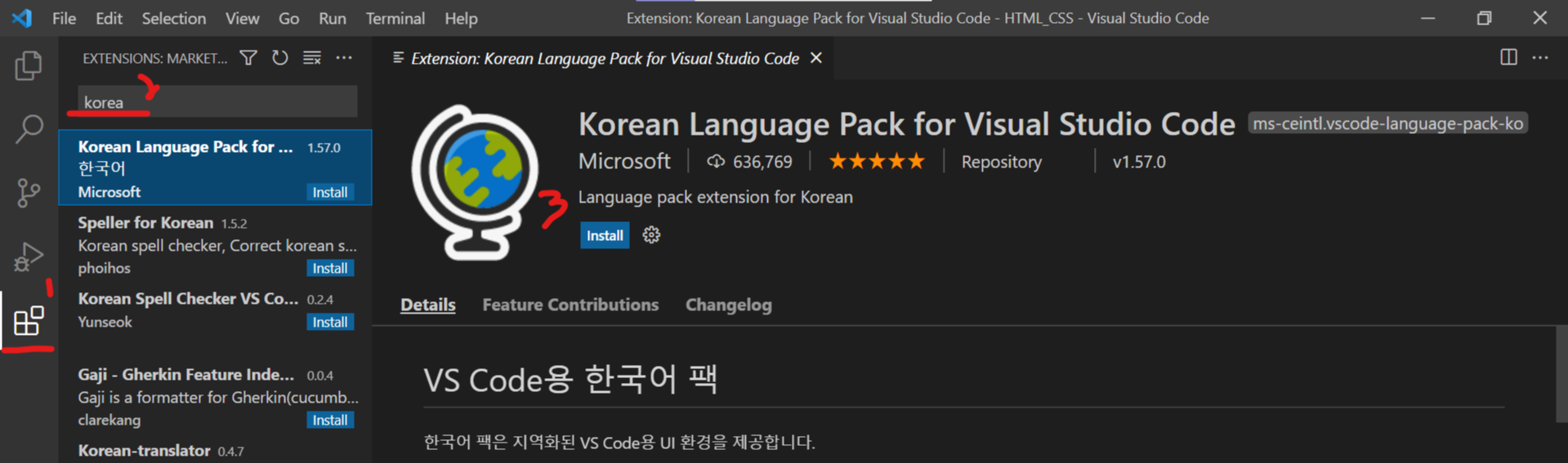This screenshot has height=463, width=1568.
Task: Install Speller for Korean extension
Action: [x=330, y=268]
